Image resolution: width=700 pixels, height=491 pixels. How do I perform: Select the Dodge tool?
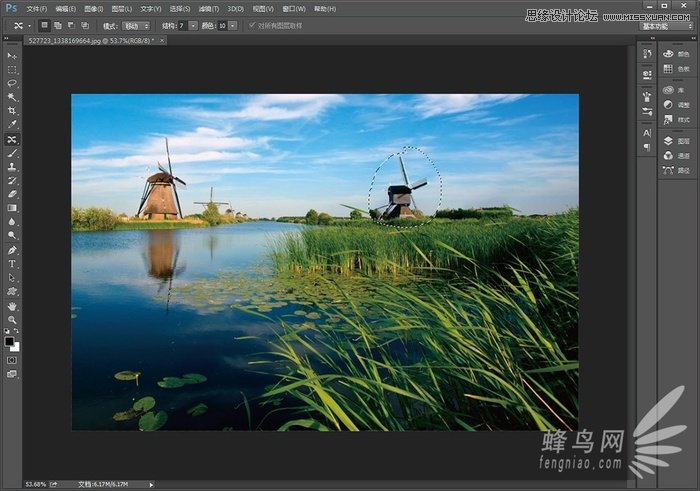coord(12,235)
